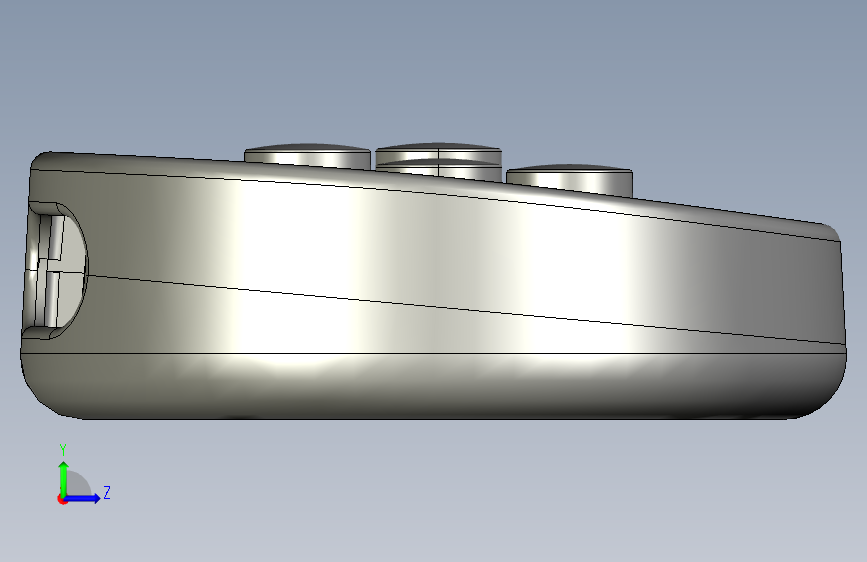This screenshot has height=562, width=867.
Task: Click the gray quarter-circle plane of the triad
Action: pyautogui.click(x=77, y=484)
